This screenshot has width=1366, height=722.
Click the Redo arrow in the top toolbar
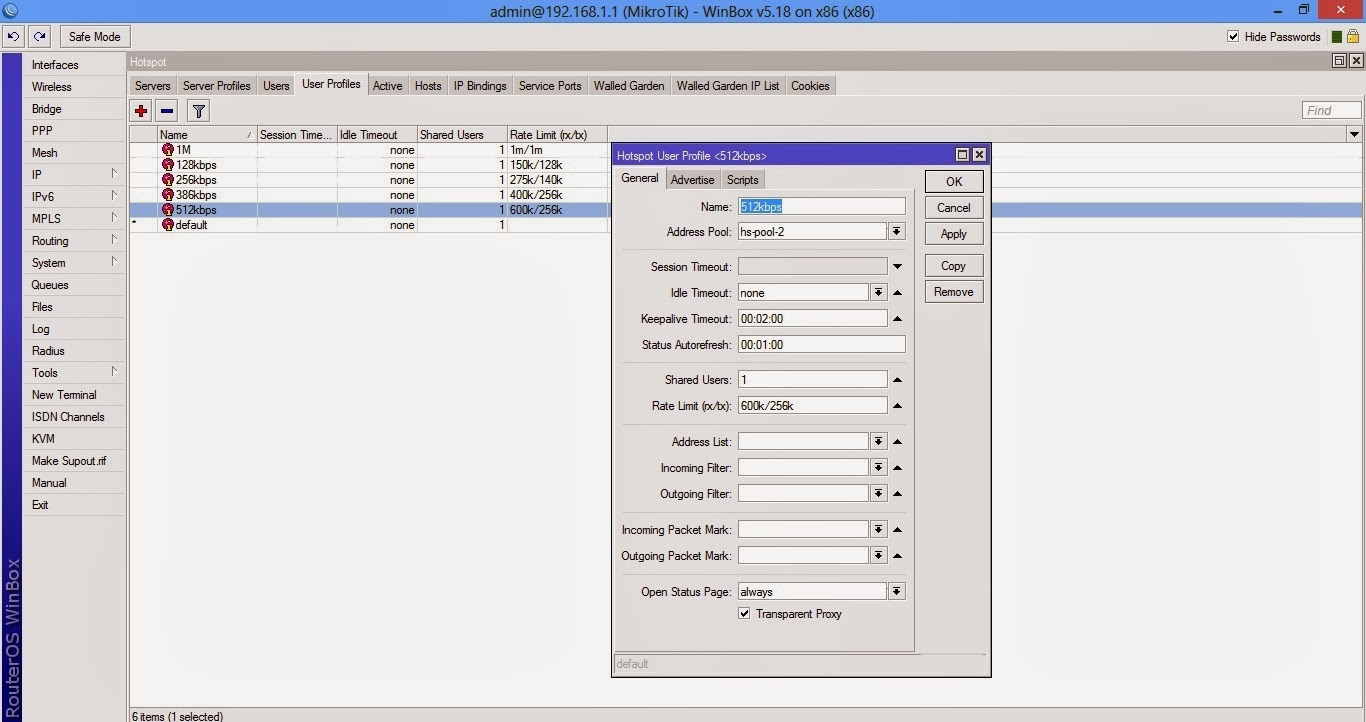(x=39, y=37)
